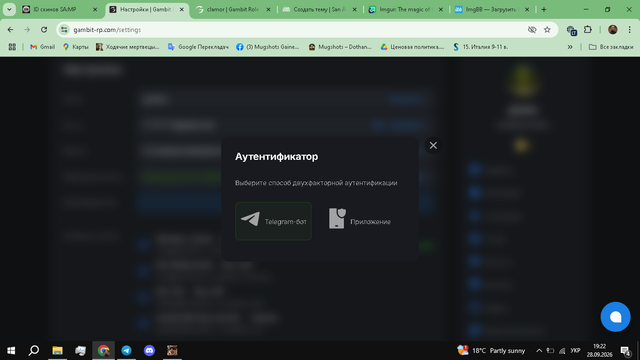Bookmark this page with the star icon
640x360 pixels.
[x=547, y=30]
